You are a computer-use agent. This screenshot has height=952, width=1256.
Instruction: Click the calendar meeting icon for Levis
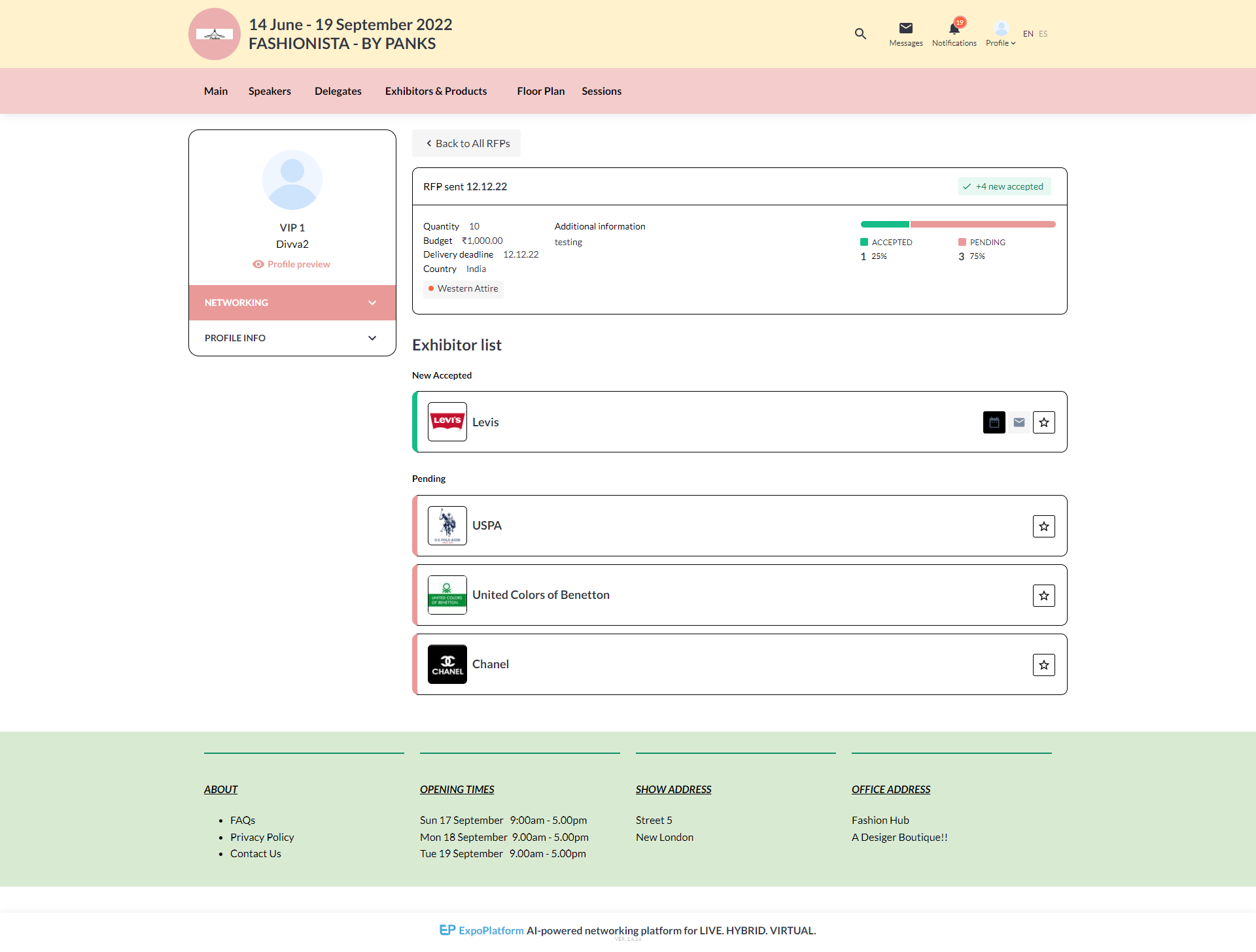point(994,422)
